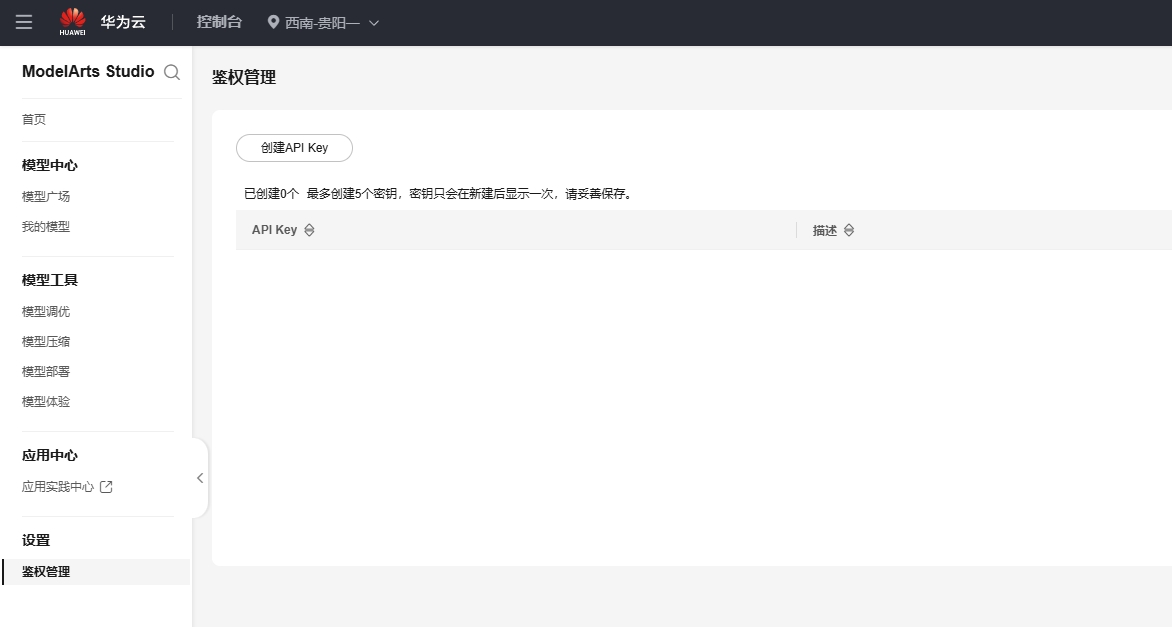1172x627 pixels.
Task: Click the location pin icon
Action: coord(273,22)
